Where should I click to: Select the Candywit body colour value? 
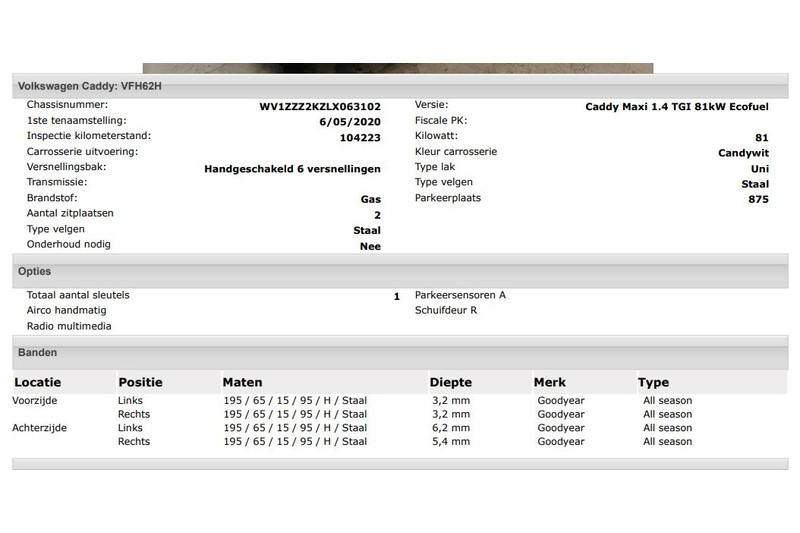coord(743,153)
